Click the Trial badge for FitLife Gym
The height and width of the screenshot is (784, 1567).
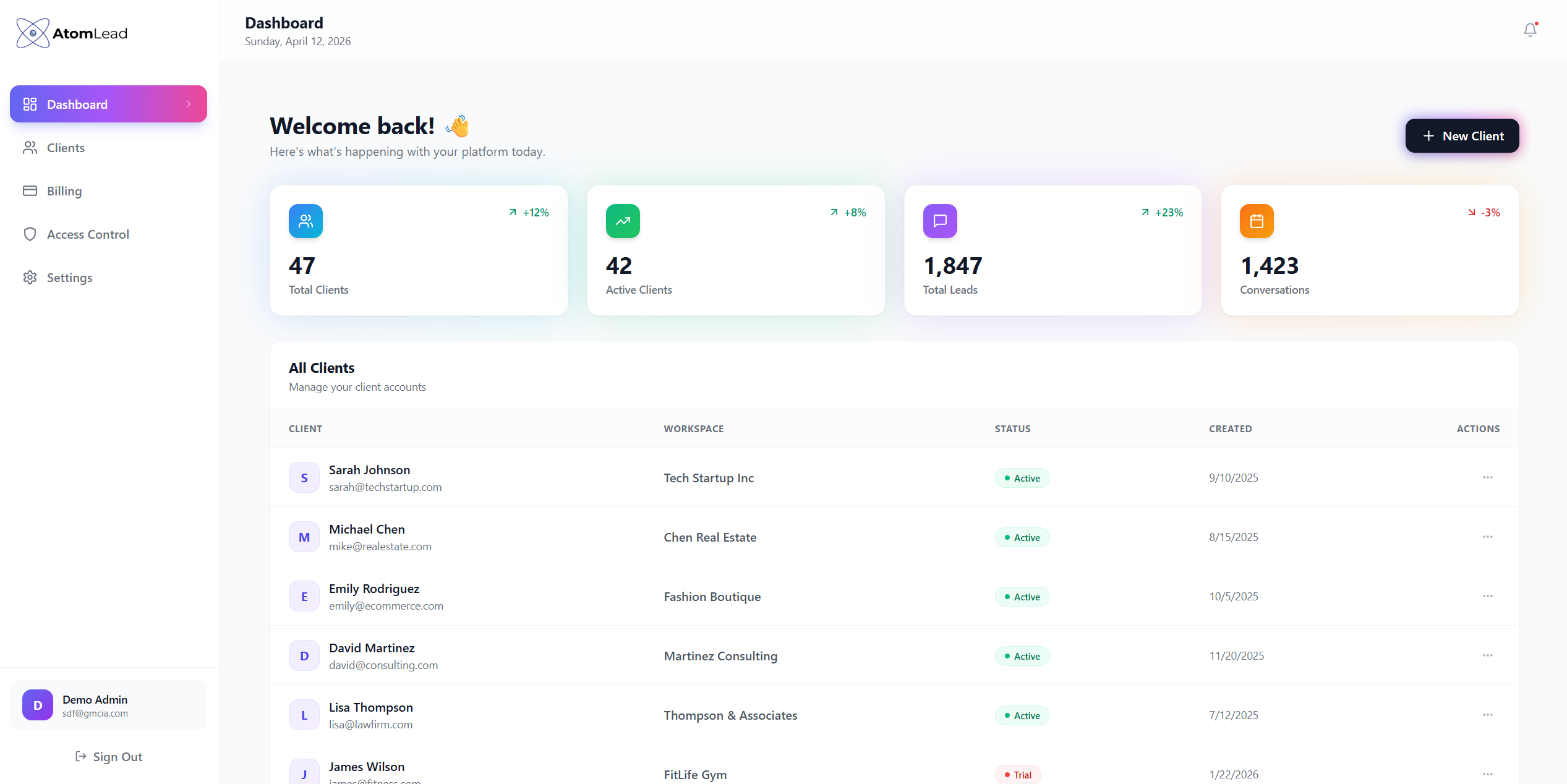point(1017,774)
